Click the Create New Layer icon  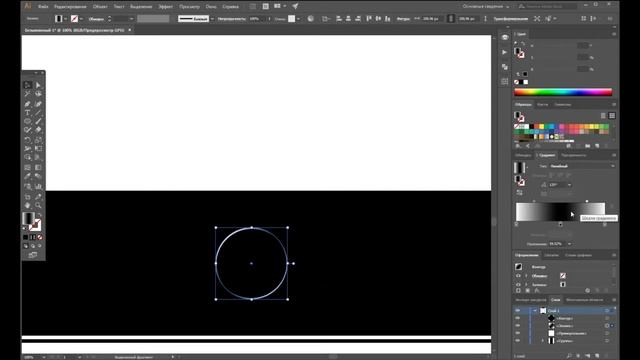(x=597, y=356)
